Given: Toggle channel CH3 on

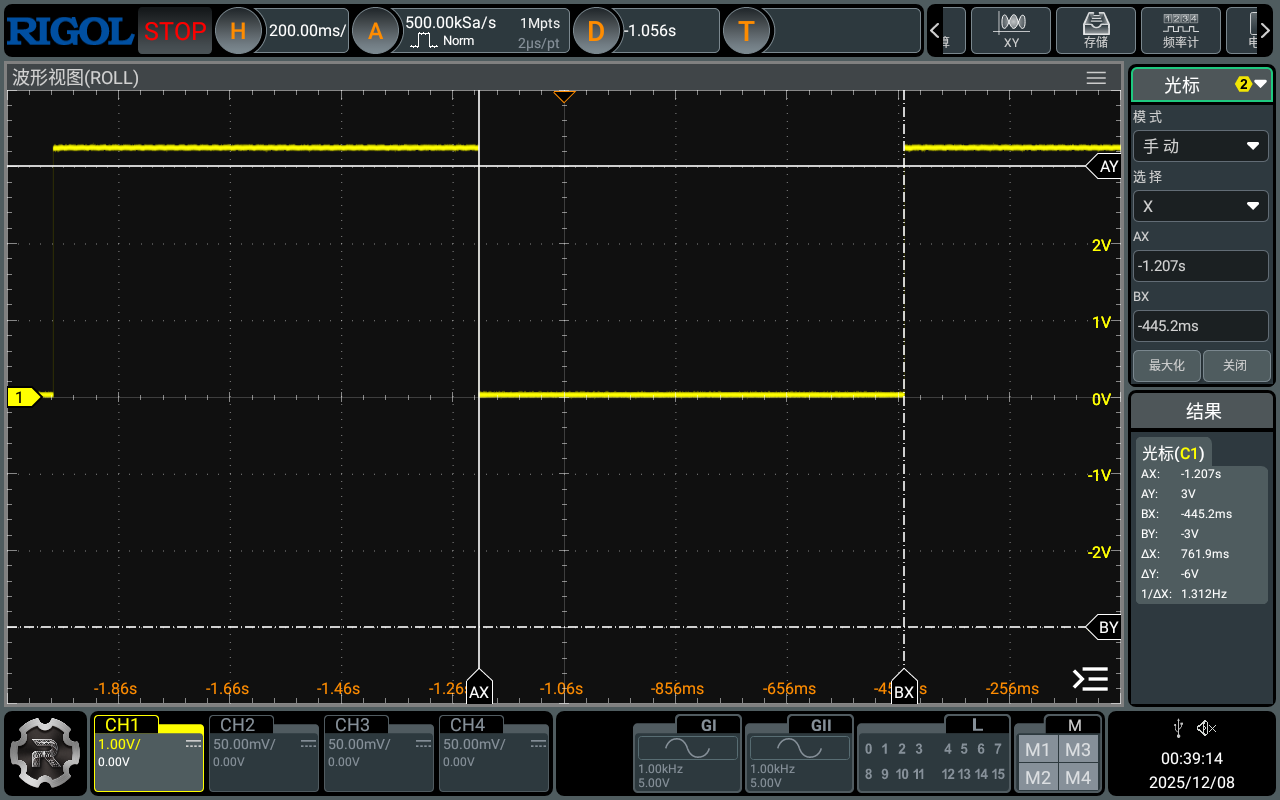Looking at the screenshot, I should pyautogui.click(x=379, y=752).
